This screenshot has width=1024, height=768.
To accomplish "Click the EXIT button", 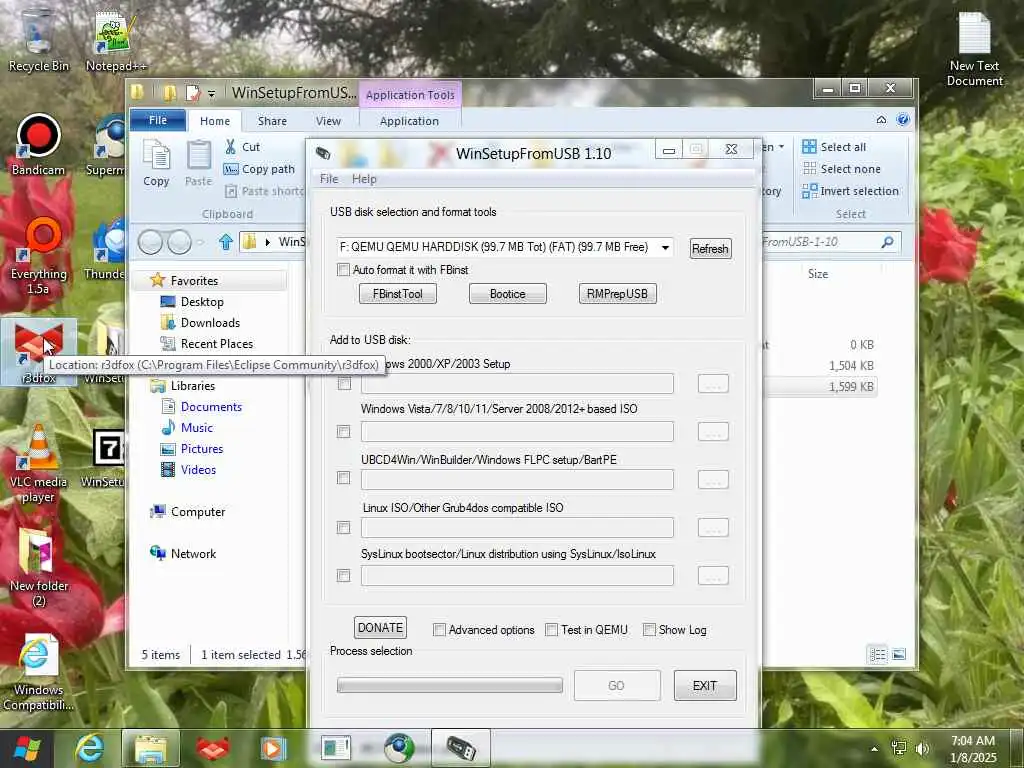I will click(x=705, y=686).
